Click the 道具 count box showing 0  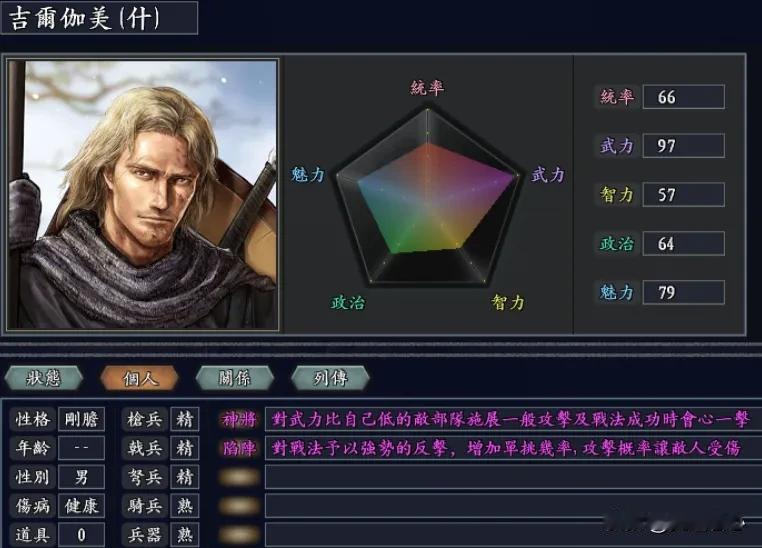(81, 534)
